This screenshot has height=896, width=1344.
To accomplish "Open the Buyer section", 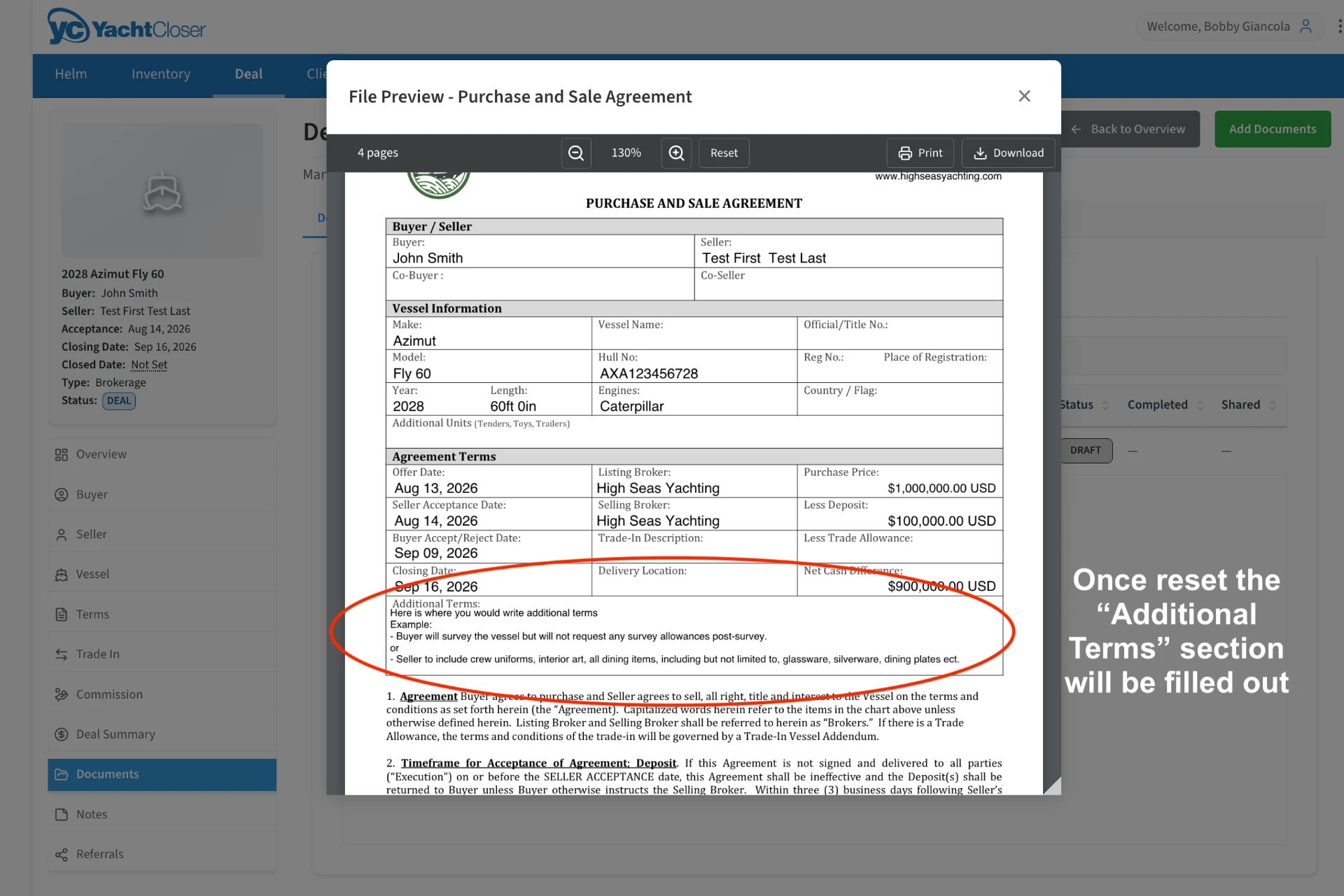I will pos(162,494).
